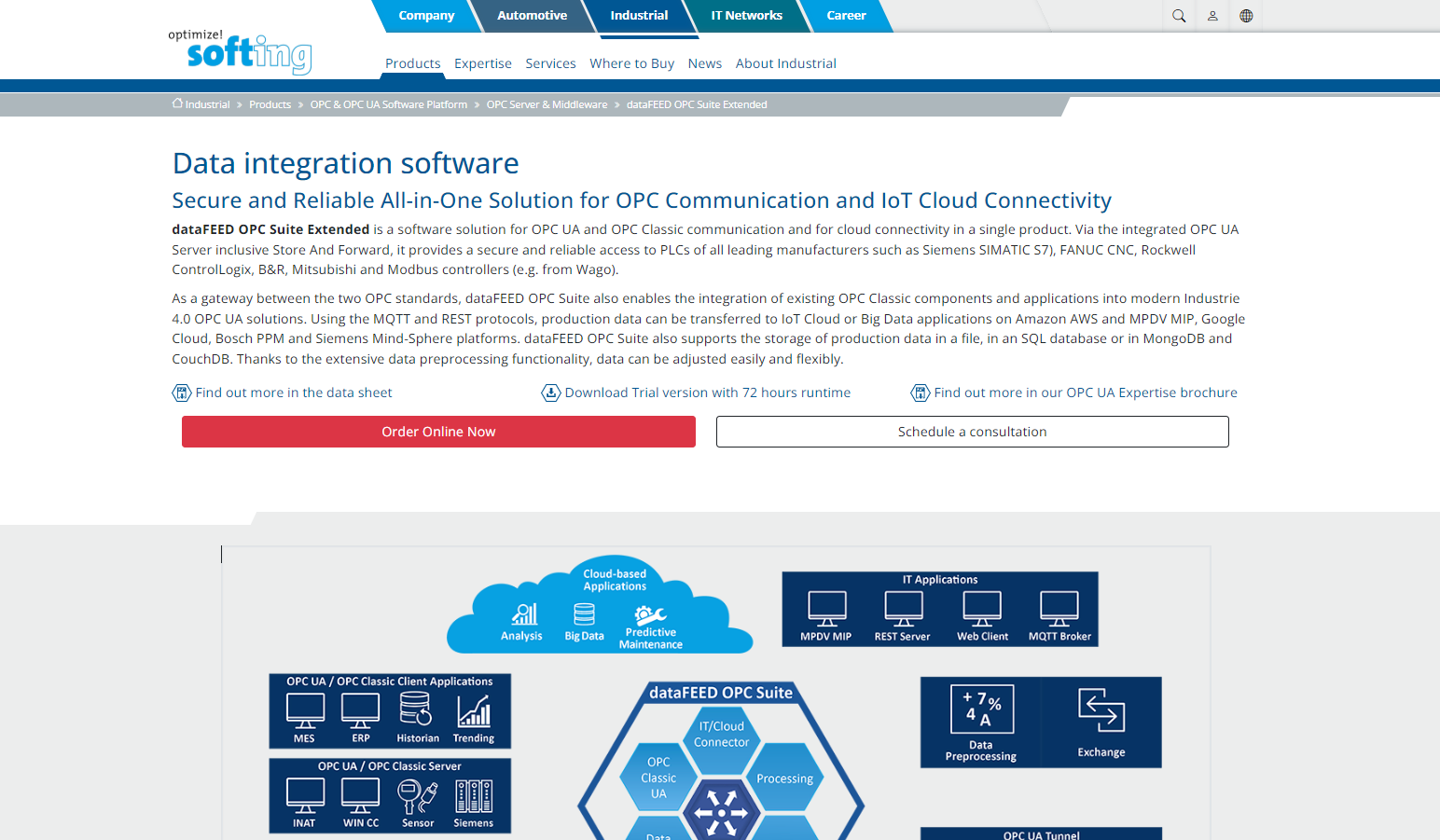Open OPC Server & Middleware breadcrumb
The image size is (1440, 840).
pos(547,104)
